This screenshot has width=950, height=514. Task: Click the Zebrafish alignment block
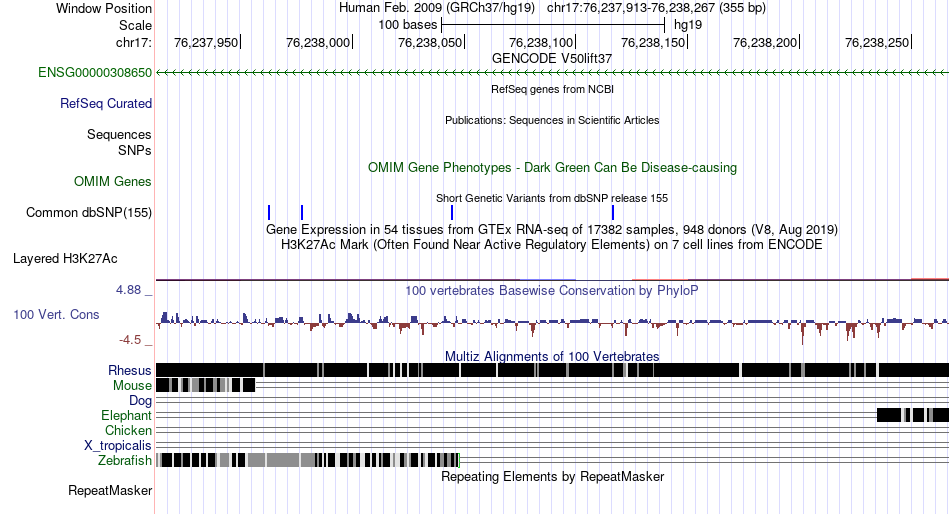(x=308, y=460)
